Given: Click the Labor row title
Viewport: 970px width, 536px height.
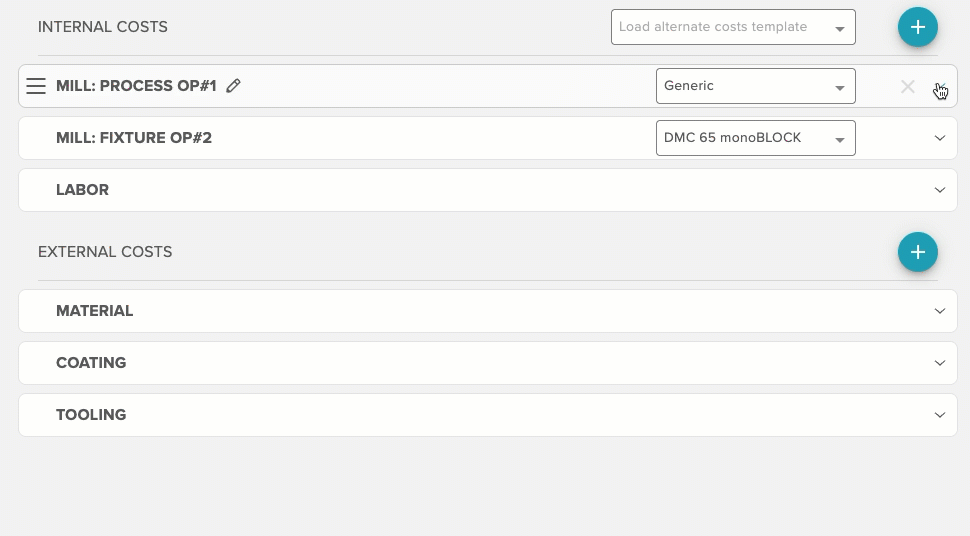Looking at the screenshot, I should coord(82,190).
